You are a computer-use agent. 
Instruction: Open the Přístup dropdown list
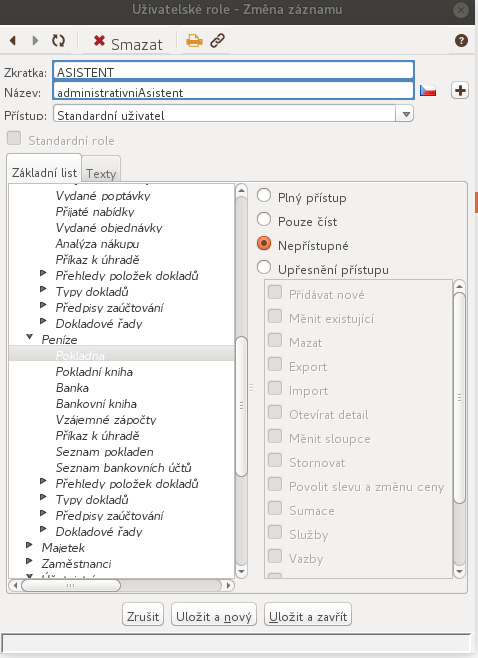pos(405,114)
